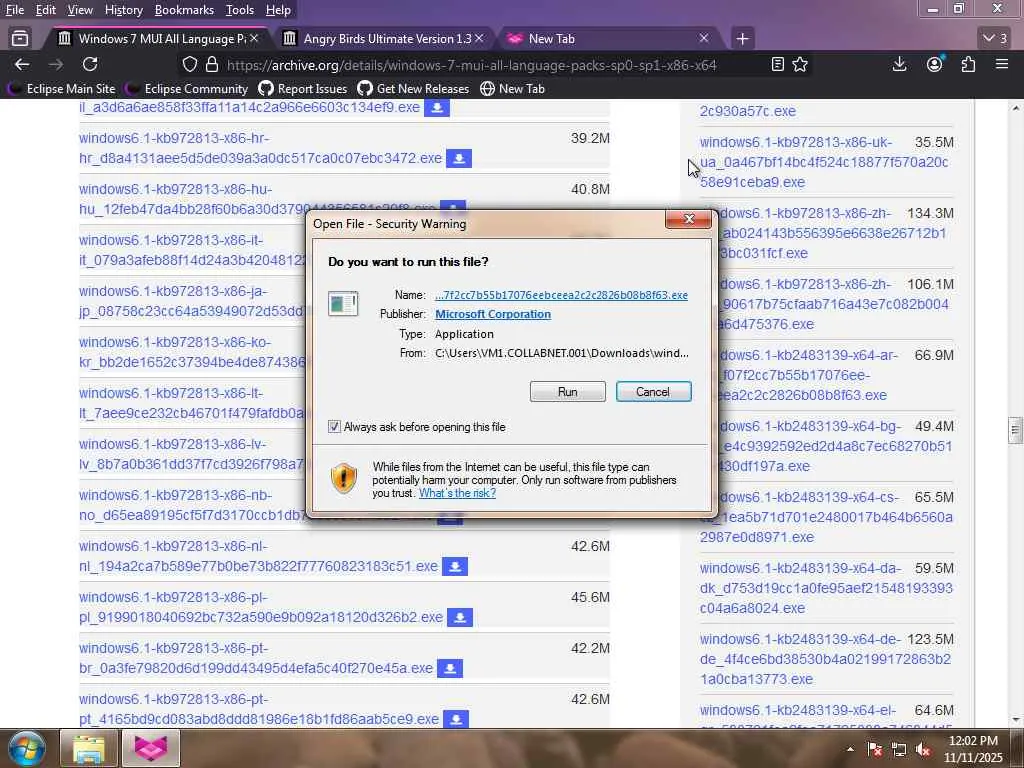Click the tracking protection shield icon
Viewport: 1024px width, 768px height.
[189, 65]
